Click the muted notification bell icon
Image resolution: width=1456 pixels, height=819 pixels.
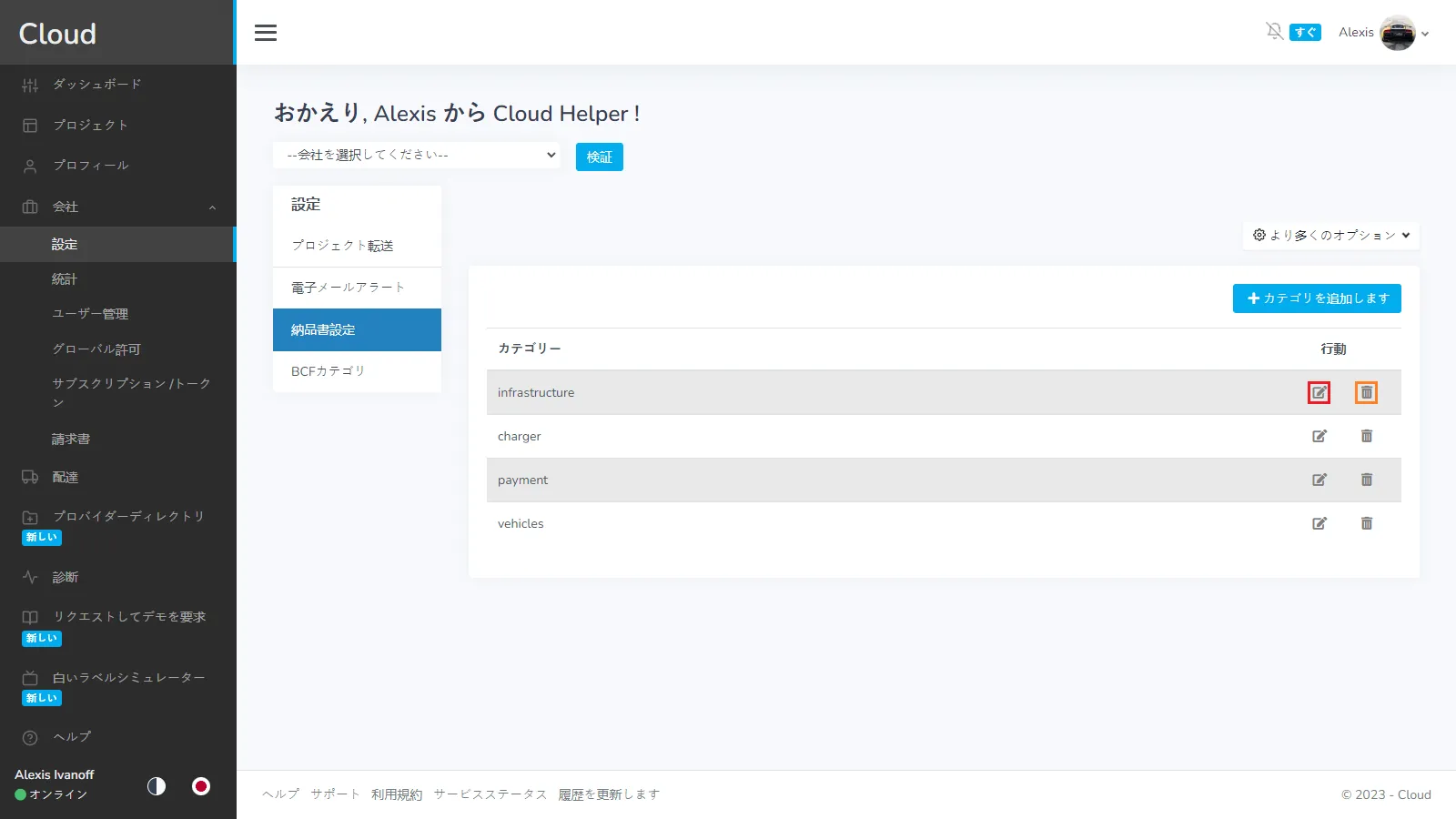point(1274,32)
